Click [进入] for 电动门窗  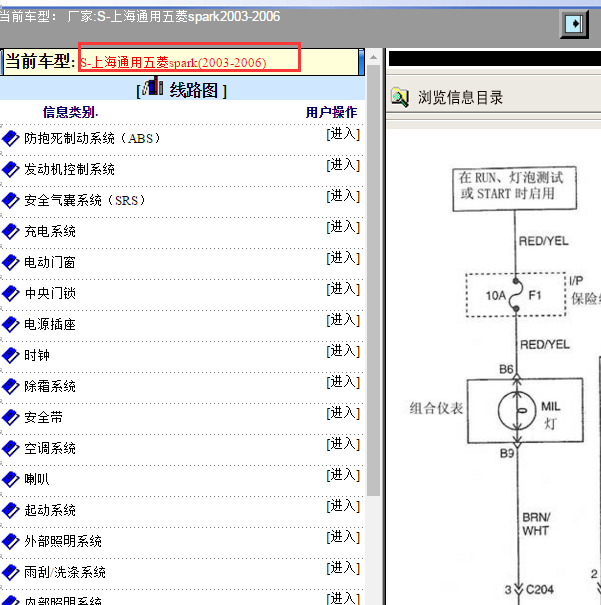click(343, 258)
